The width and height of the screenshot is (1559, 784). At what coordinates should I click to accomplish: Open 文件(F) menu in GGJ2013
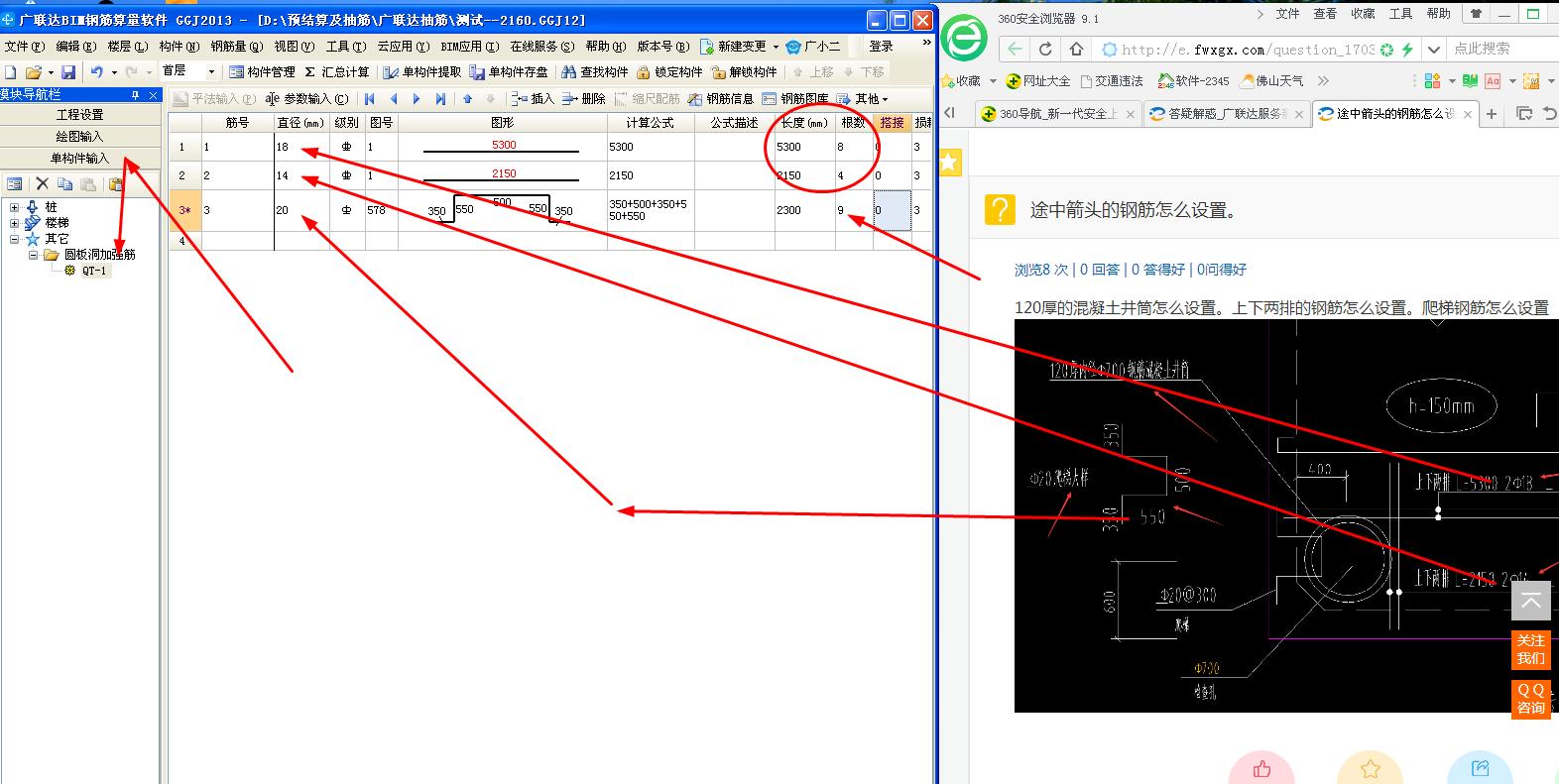click(x=25, y=47)
